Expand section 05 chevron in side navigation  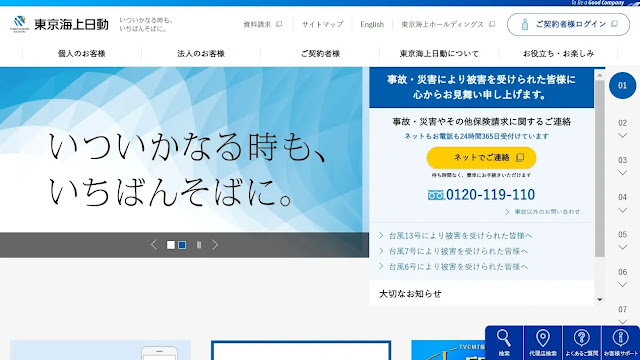click(622, 247)
